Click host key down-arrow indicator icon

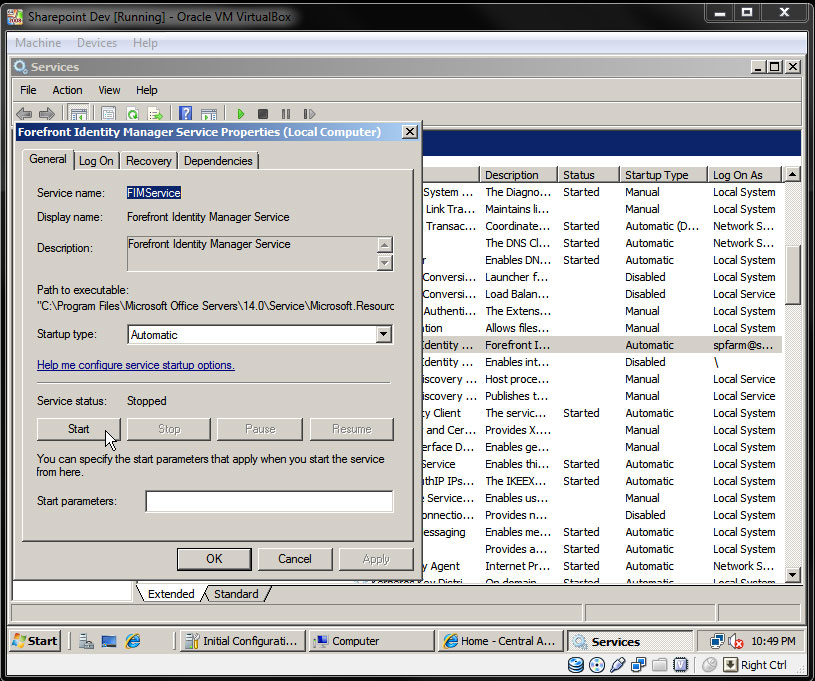click(x=730, y=665)
